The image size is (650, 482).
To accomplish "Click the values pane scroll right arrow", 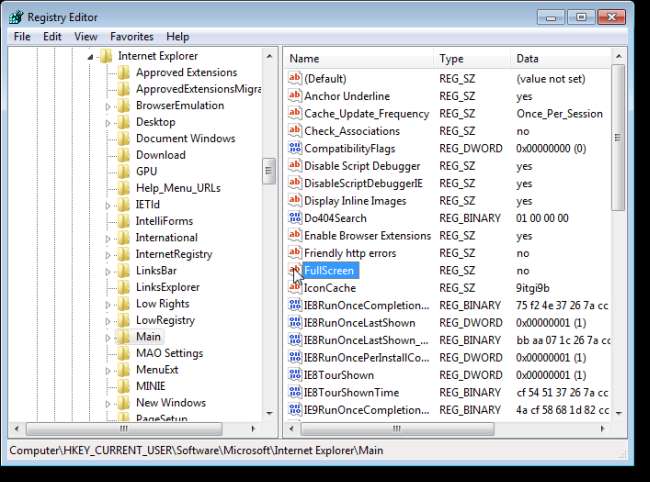I will tap(603, 429).
